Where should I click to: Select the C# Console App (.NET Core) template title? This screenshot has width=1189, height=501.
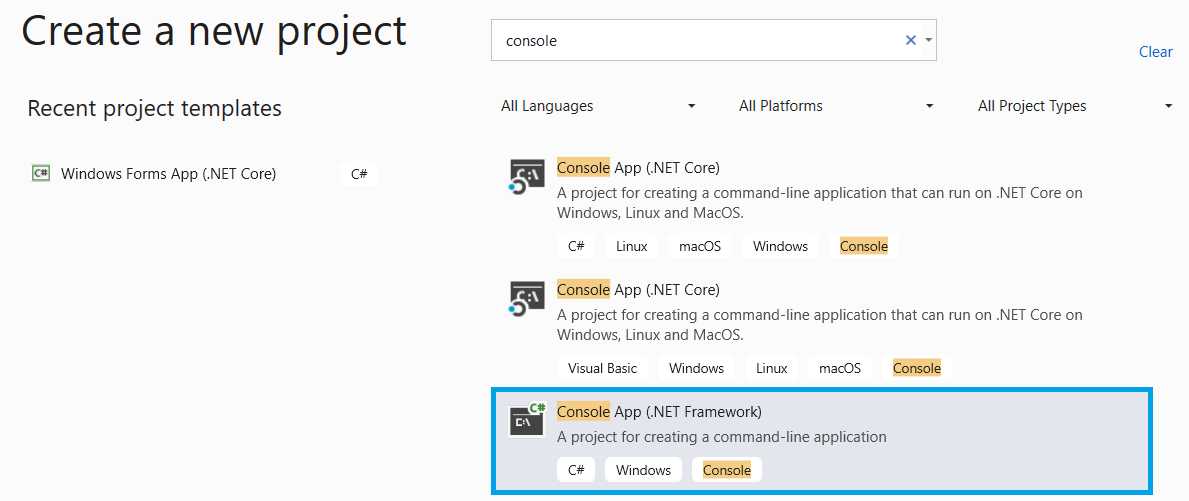tap(638, 168)
